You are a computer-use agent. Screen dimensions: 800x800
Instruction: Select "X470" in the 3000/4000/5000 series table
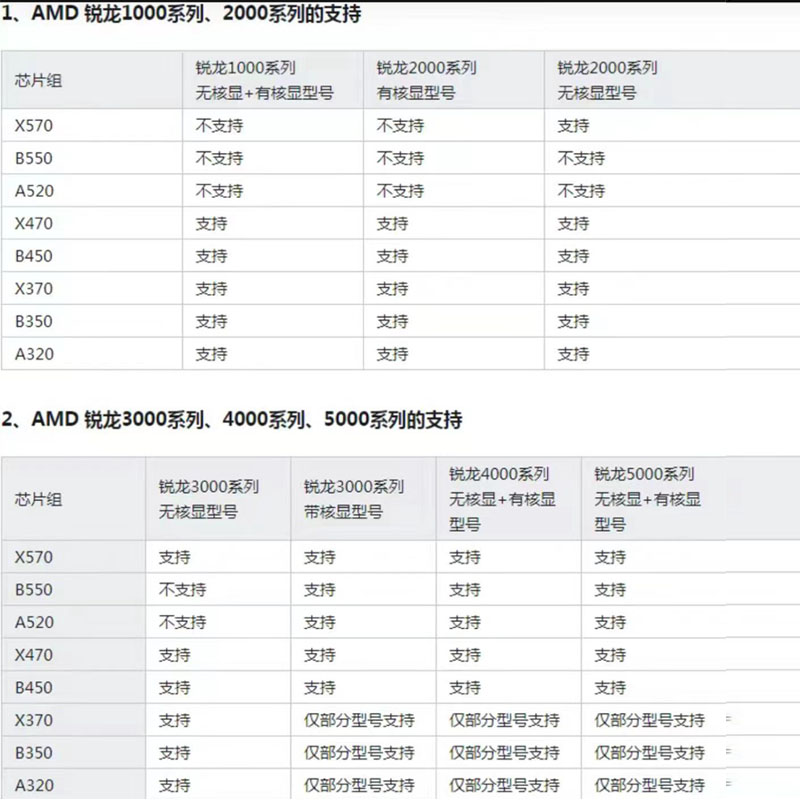(34, 655)
